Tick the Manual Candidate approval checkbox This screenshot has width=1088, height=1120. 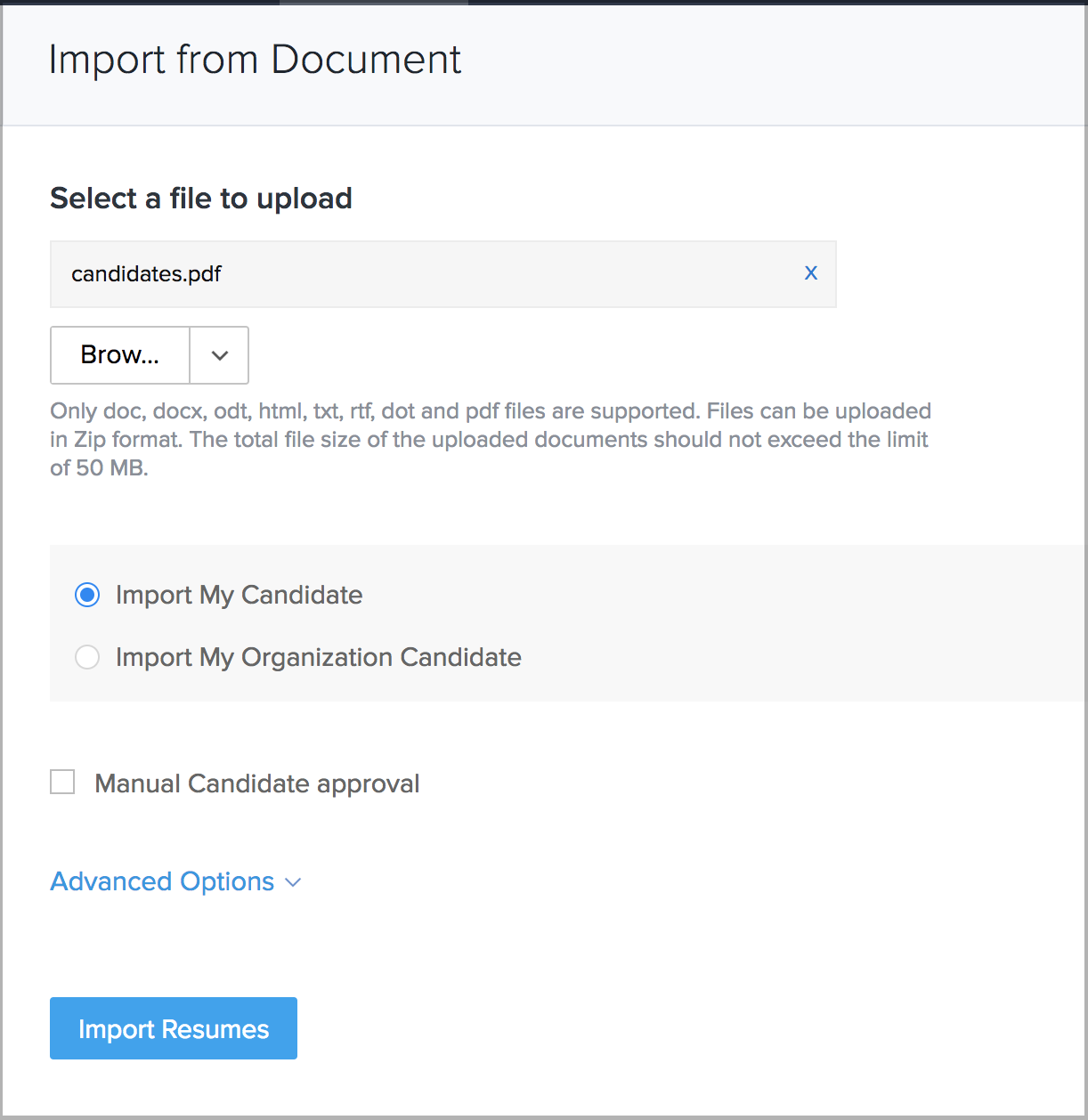click(62, 782)
